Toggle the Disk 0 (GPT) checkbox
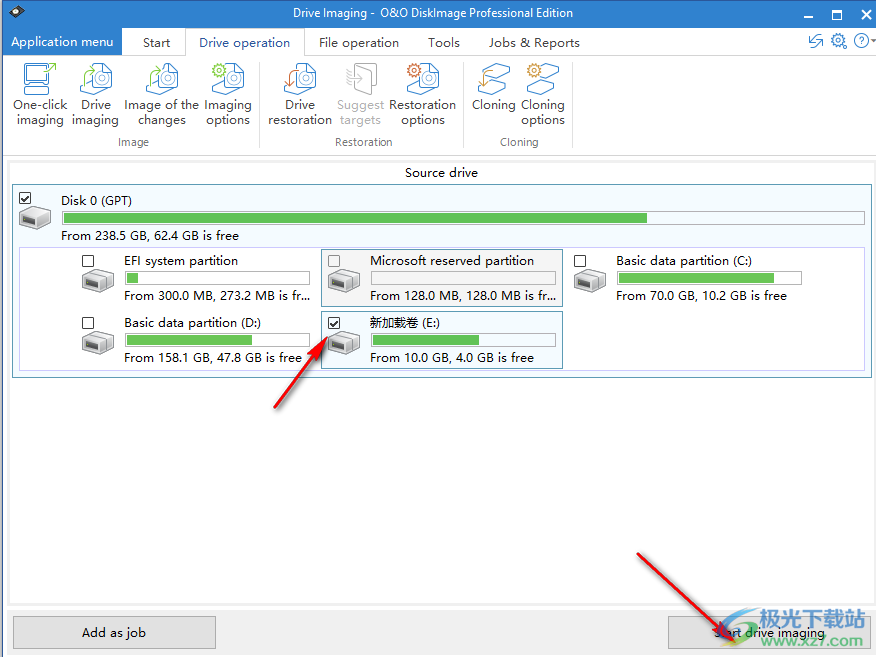Viewport: 876px width, 657px height. tap(25, 198)
